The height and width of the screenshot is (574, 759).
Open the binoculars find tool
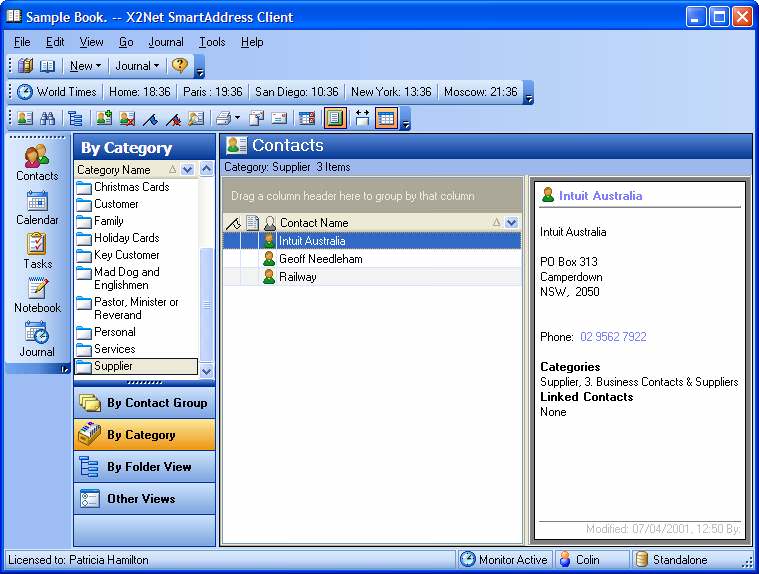[x=47, y=118]
